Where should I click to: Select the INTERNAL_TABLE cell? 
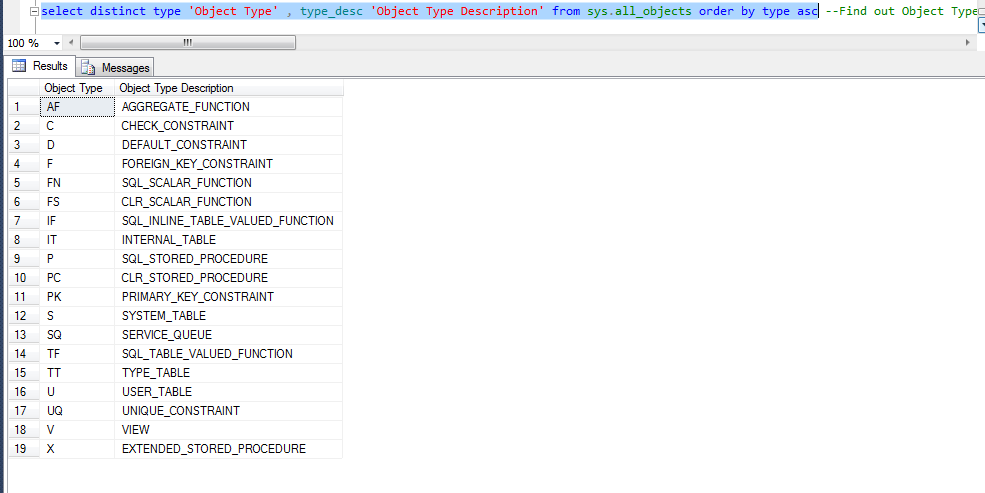click(229, 240)
